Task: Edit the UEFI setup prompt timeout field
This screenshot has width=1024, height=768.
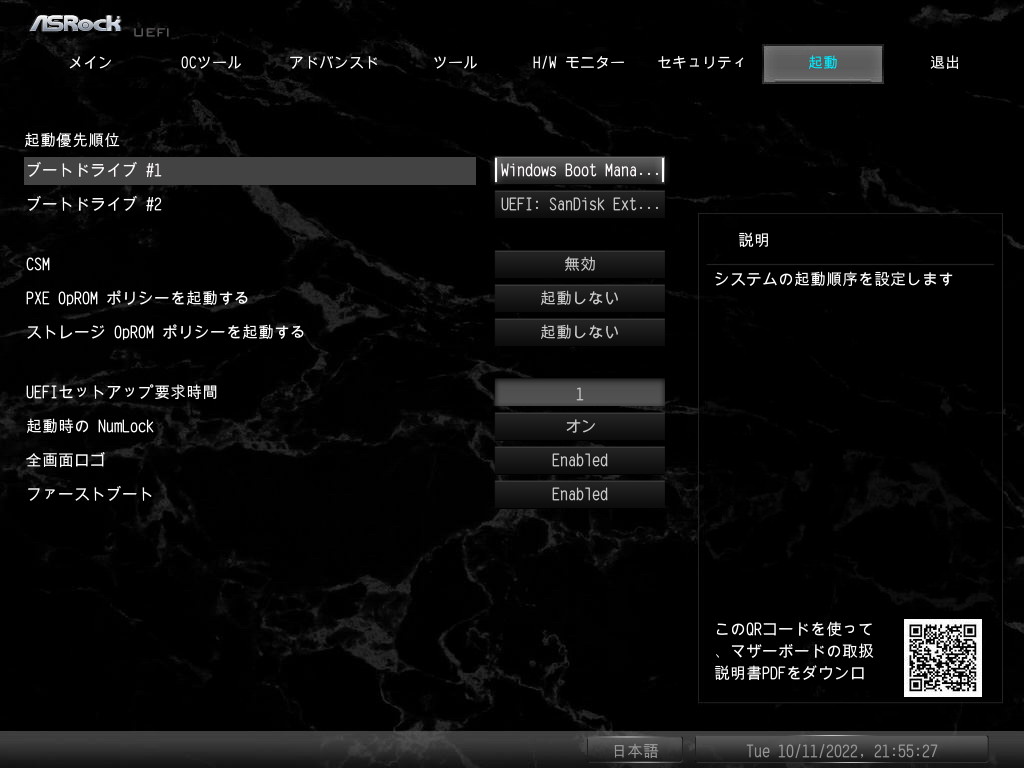Action: [579, 393]
